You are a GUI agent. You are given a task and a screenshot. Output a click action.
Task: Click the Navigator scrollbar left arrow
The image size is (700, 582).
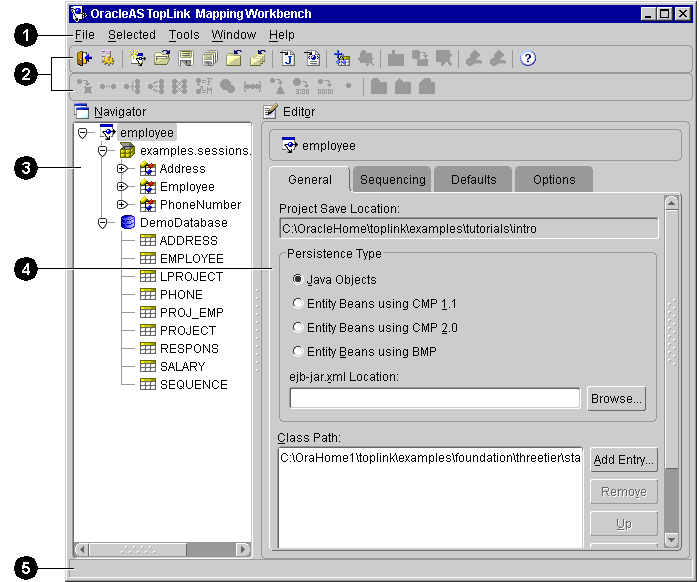82,549
